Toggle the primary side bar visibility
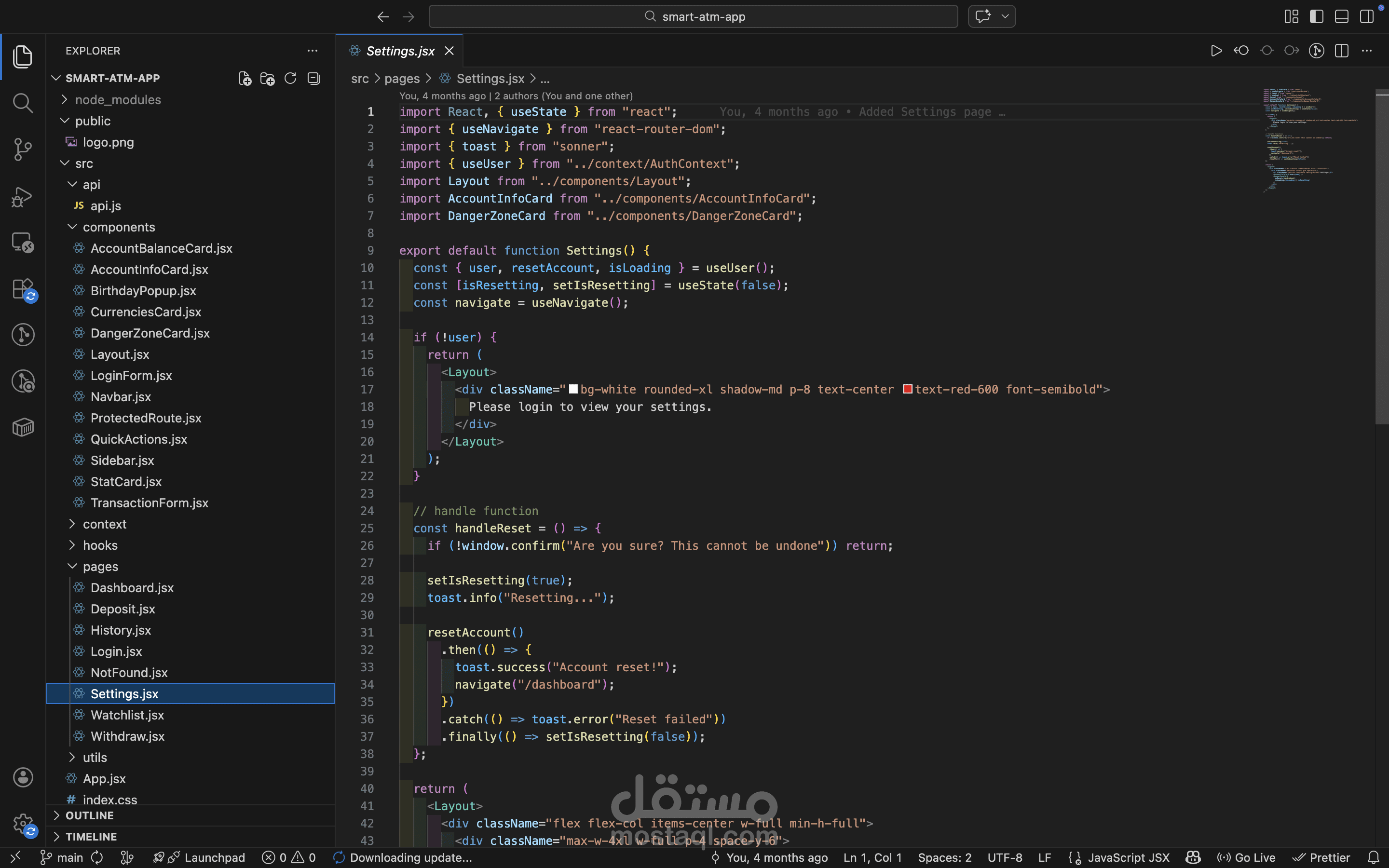The height and width of the screenshot is (868, 1389). coord(1316,17)
